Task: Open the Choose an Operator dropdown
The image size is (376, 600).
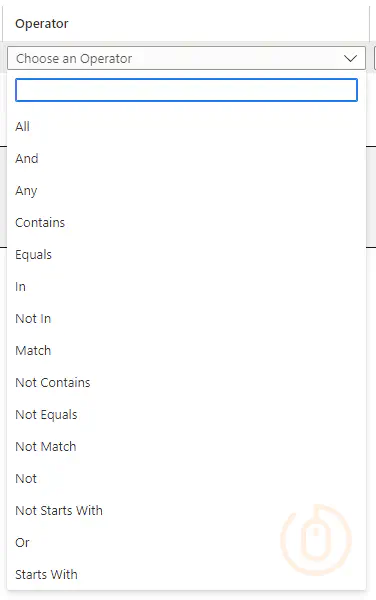Action: pyautogui.click(x=186, y=58)
